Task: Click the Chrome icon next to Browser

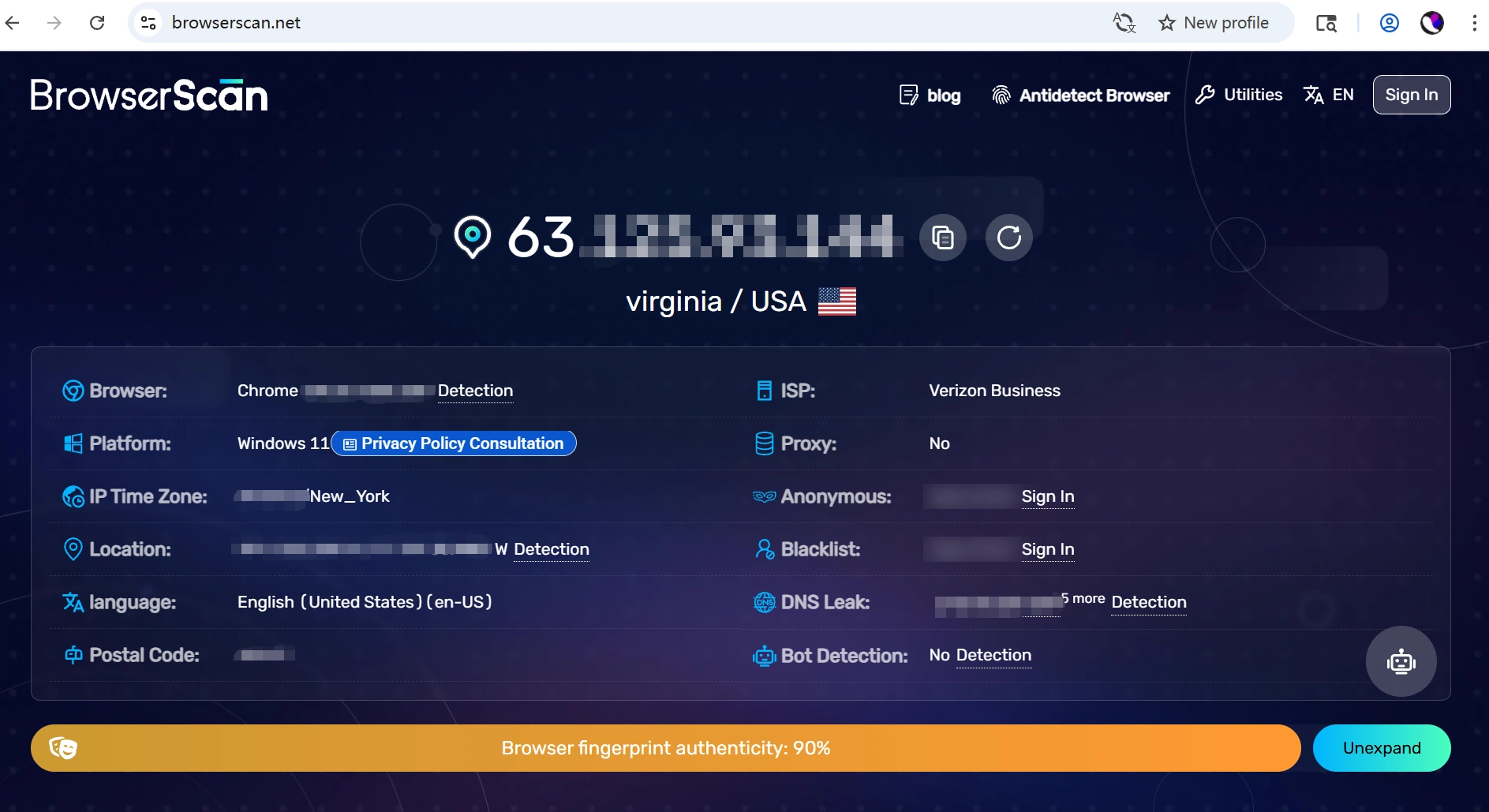Action: coord(73,391)
